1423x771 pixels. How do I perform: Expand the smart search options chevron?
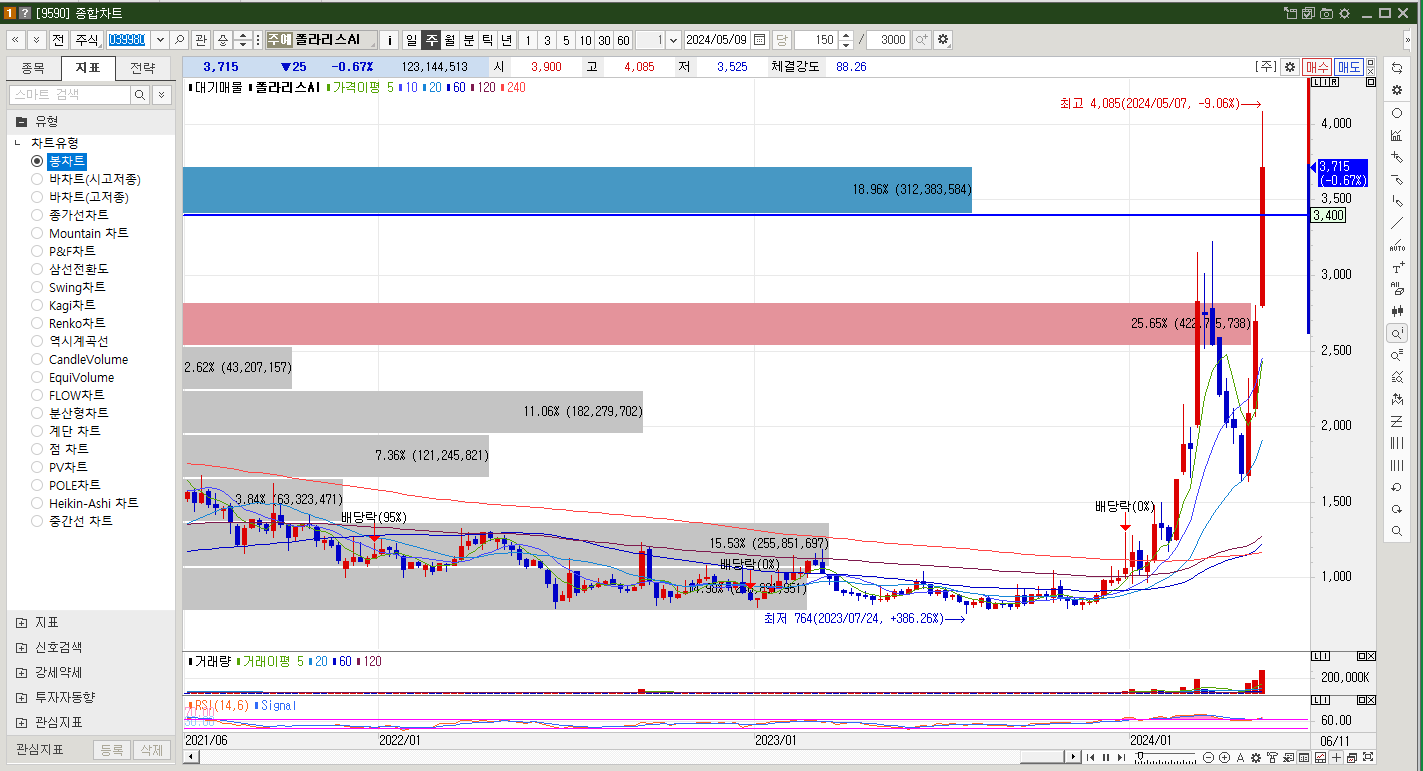click(162, 94)
